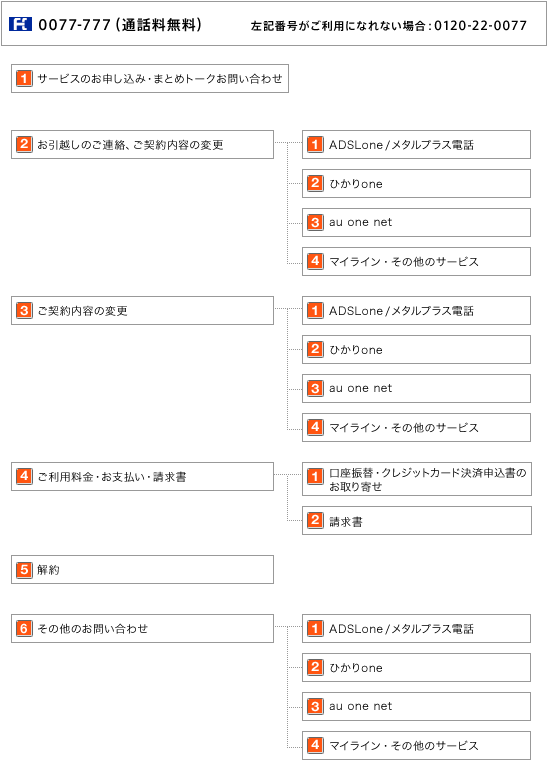Click ADSLone/メタルプラス電話 under お引越しのご連絡

pyautogui.click(x=416, y=144)
